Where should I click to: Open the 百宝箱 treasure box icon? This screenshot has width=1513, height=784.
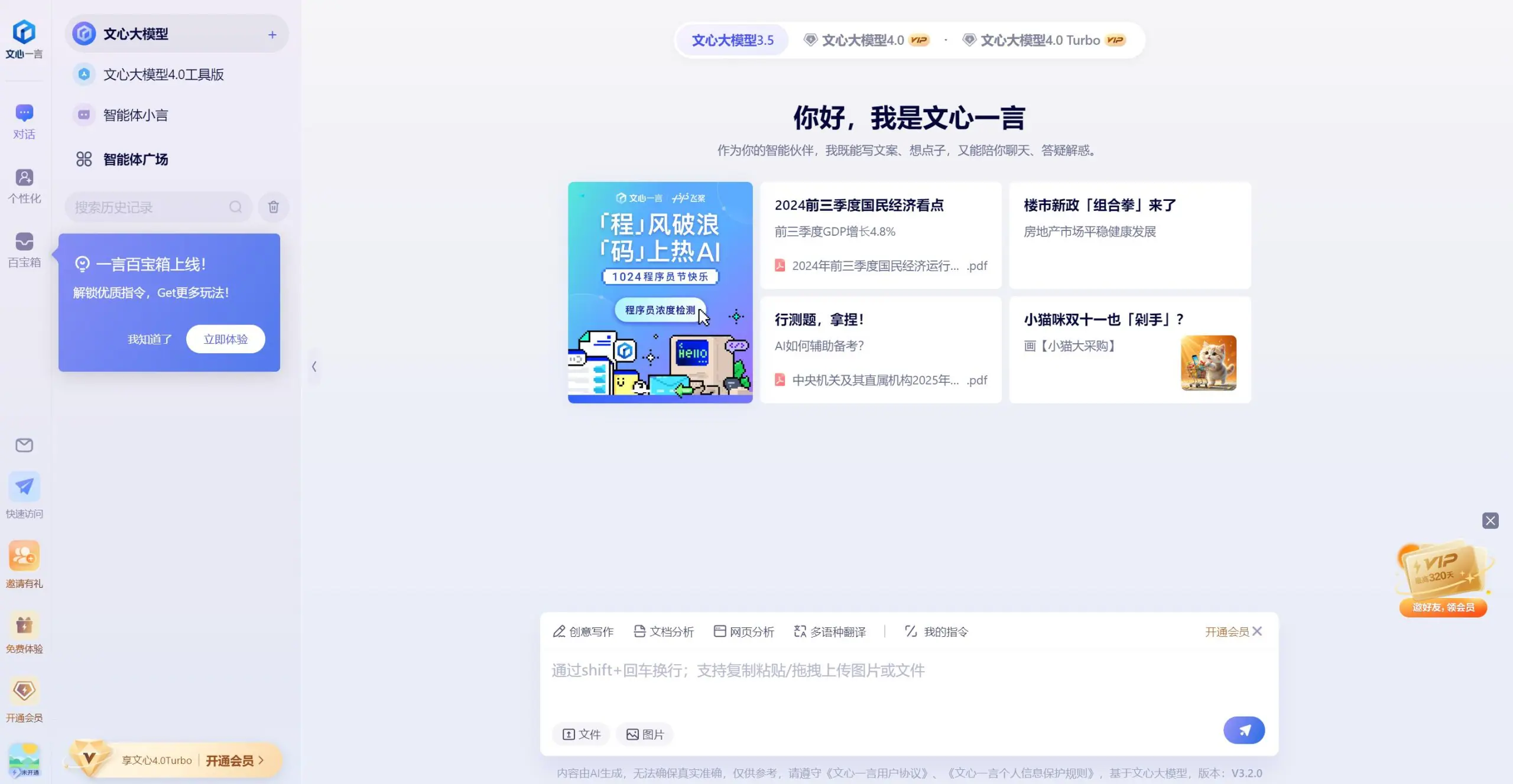point(24,249)
